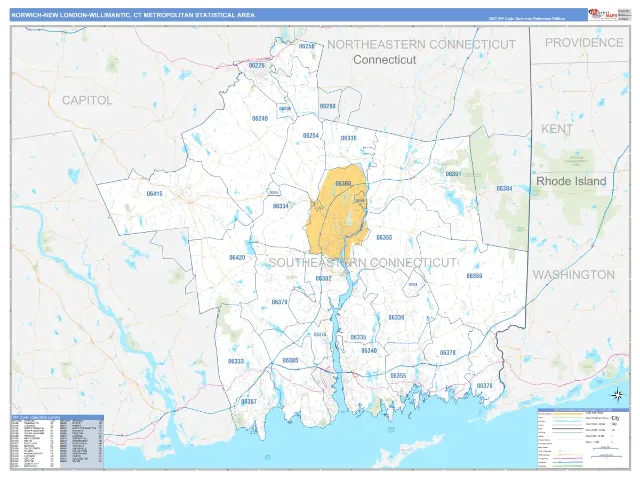Viewport: 640px width, 480px height.
Task: Select ZIP code label 06339
Action: pos(396,317)
